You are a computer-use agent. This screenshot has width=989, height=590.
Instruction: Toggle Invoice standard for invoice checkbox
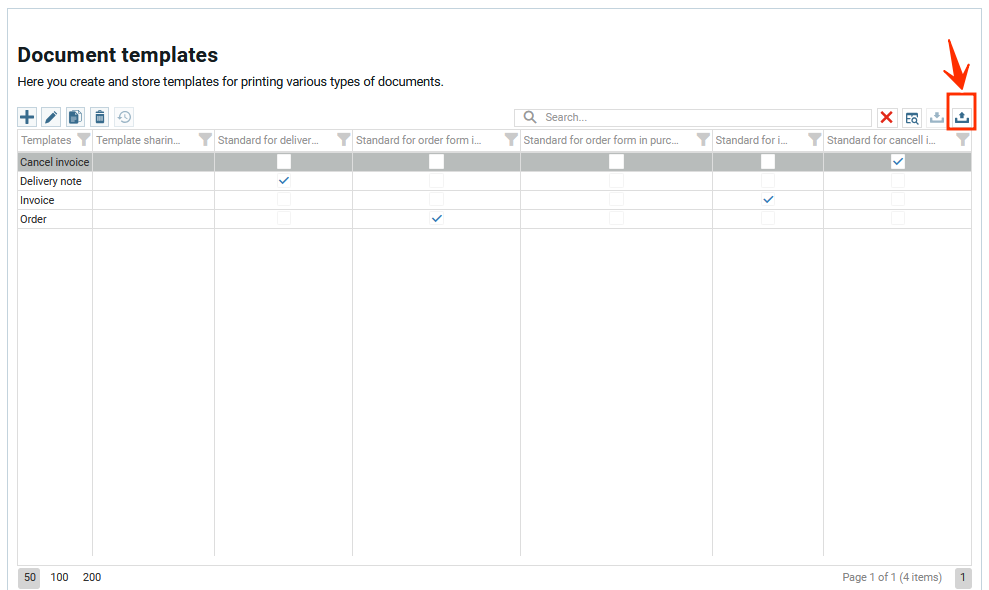768,200
